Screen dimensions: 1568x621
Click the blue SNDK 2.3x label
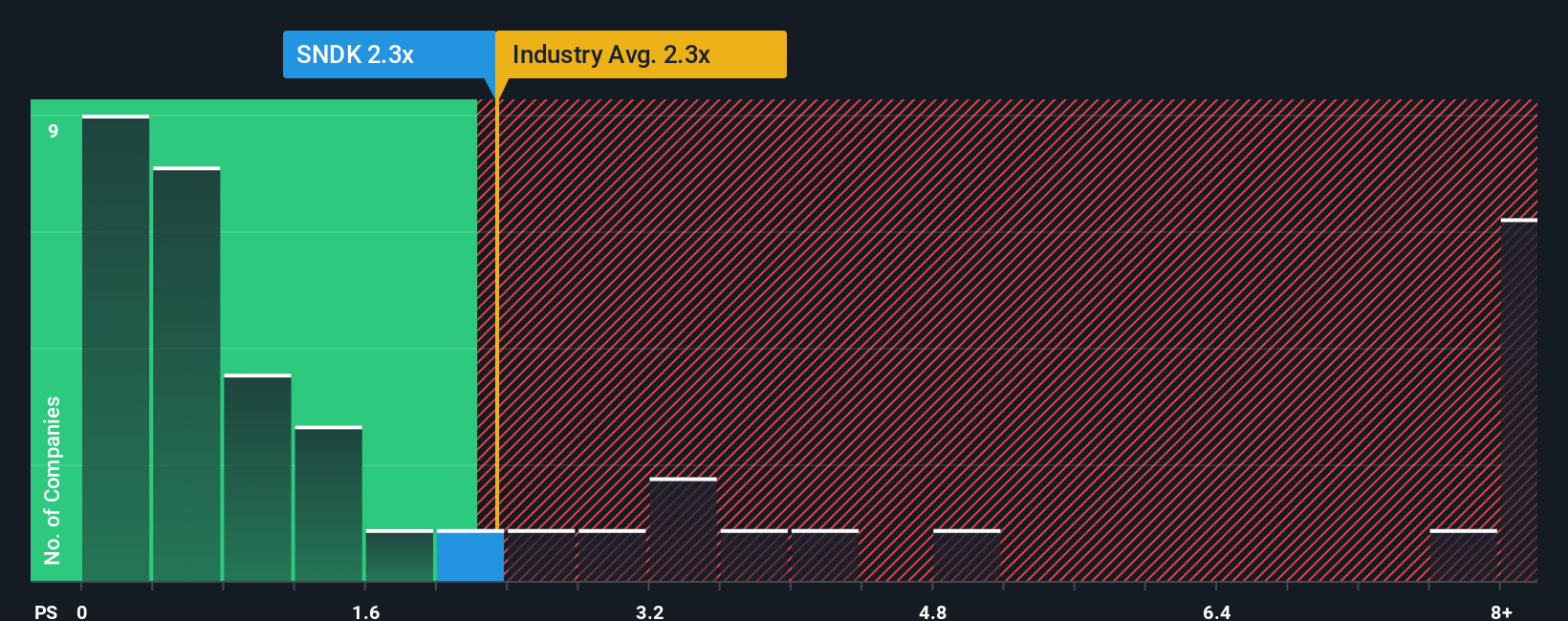389,54
